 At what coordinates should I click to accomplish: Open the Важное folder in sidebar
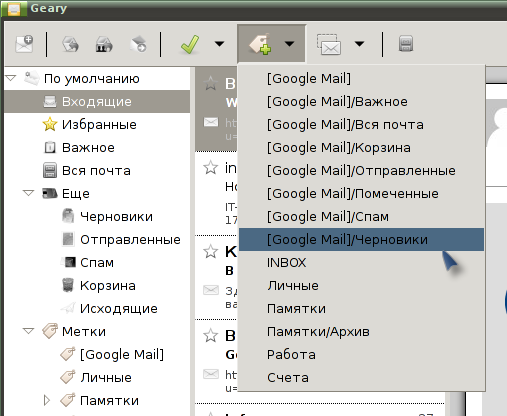click(97, 147)
